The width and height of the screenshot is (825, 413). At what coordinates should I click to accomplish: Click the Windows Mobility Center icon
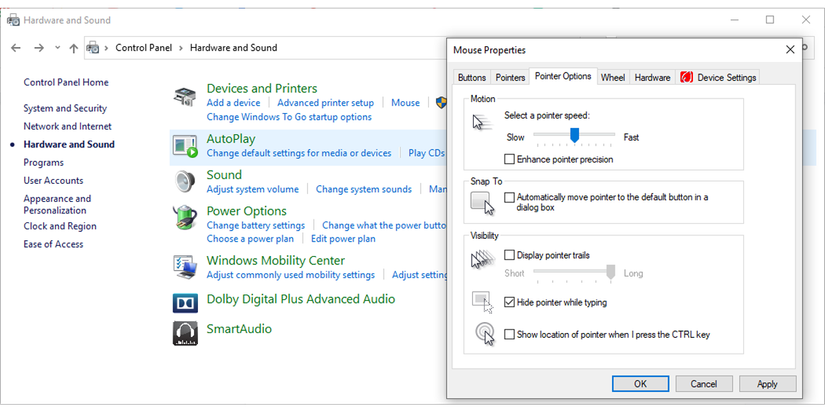coord(185,266)
